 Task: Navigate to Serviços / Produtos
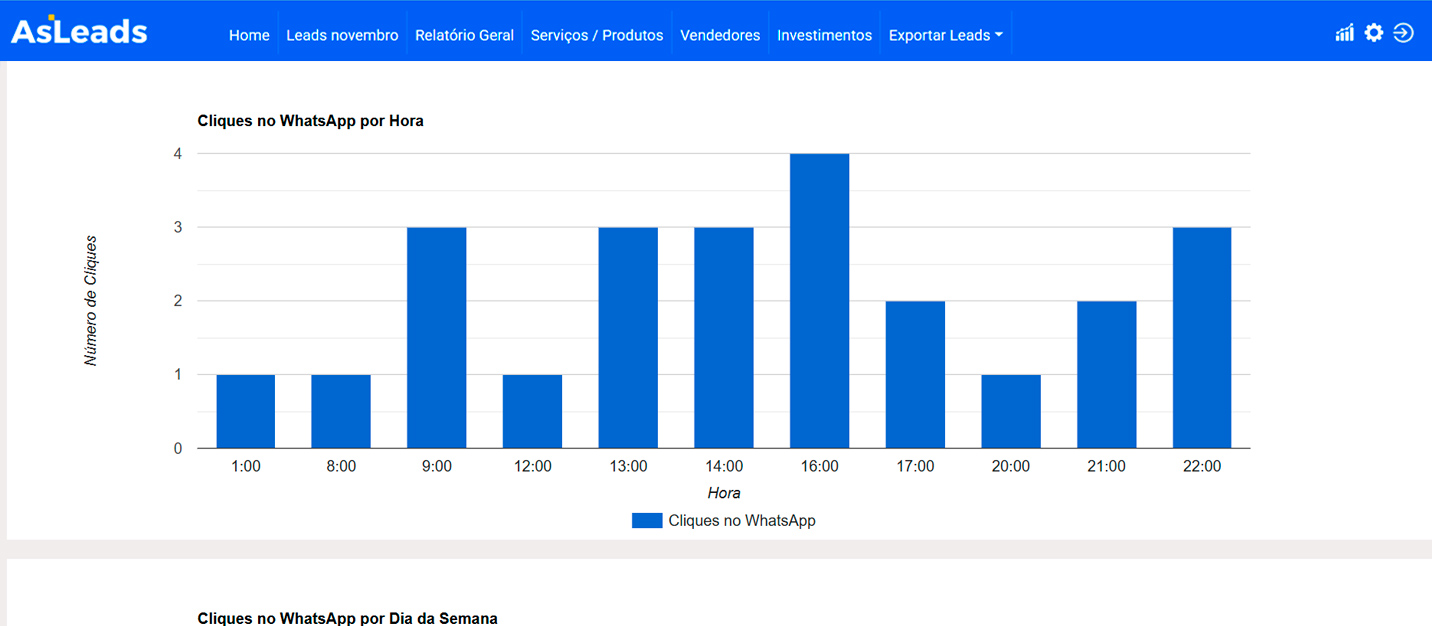[597, 35]
